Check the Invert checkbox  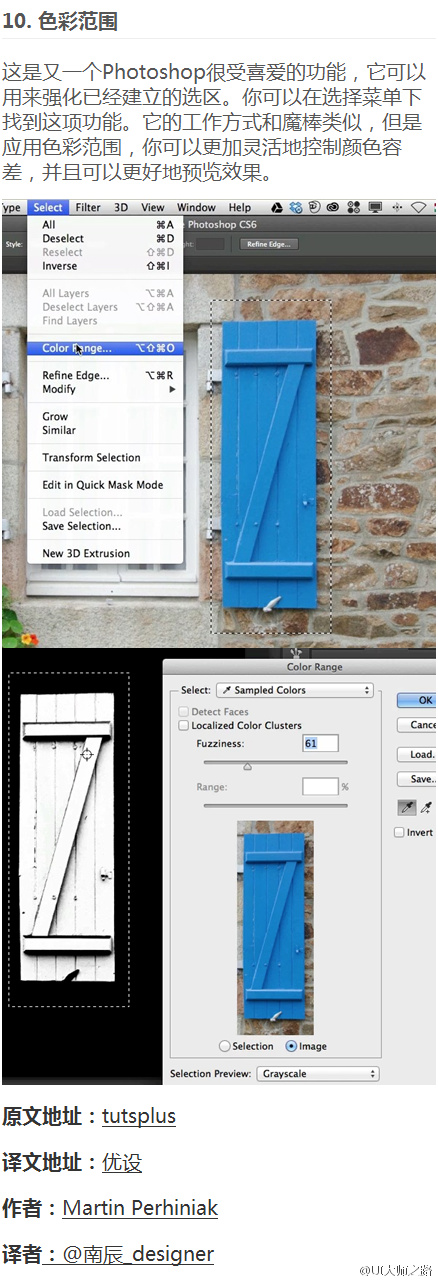point(399,832)
